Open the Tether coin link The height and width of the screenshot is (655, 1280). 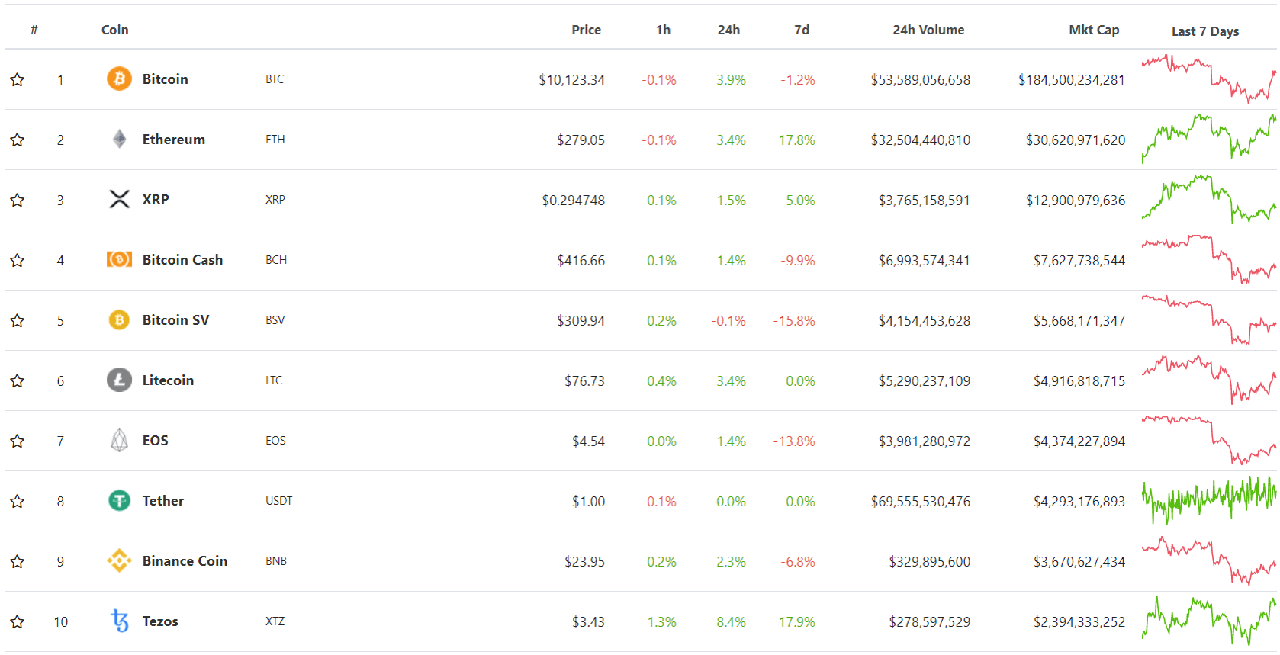point(163,501)
